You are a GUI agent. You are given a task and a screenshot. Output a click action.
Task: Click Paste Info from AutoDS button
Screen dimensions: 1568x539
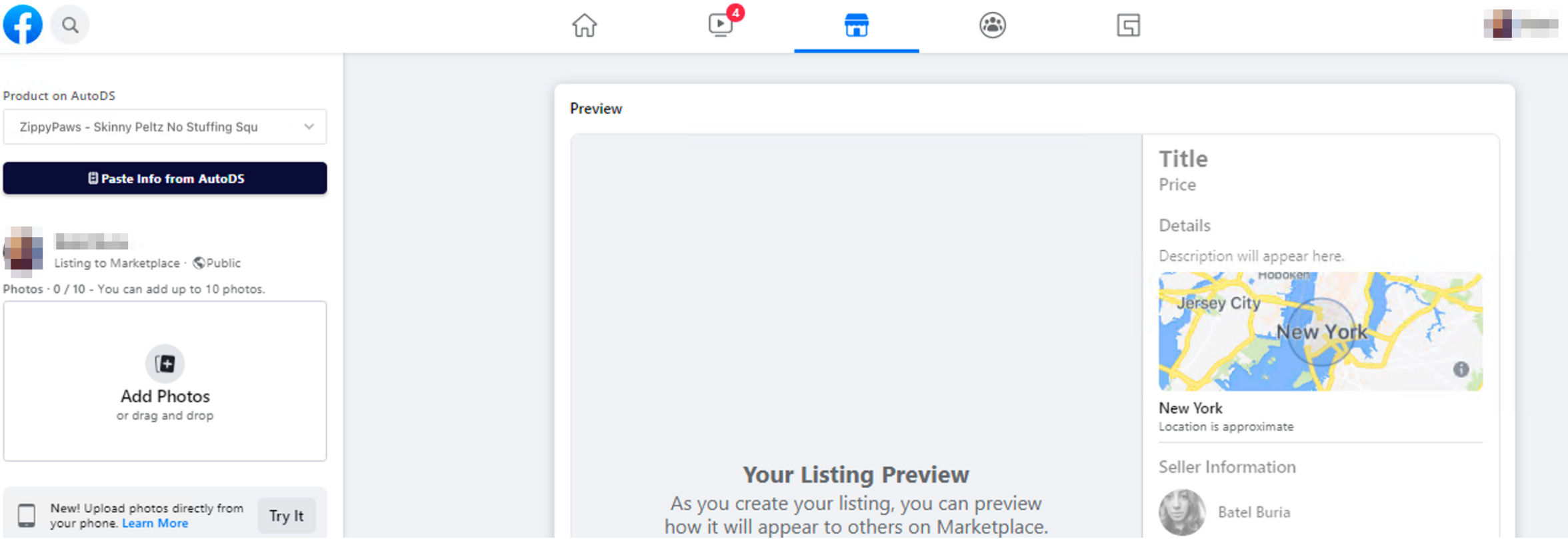(165, 178)
